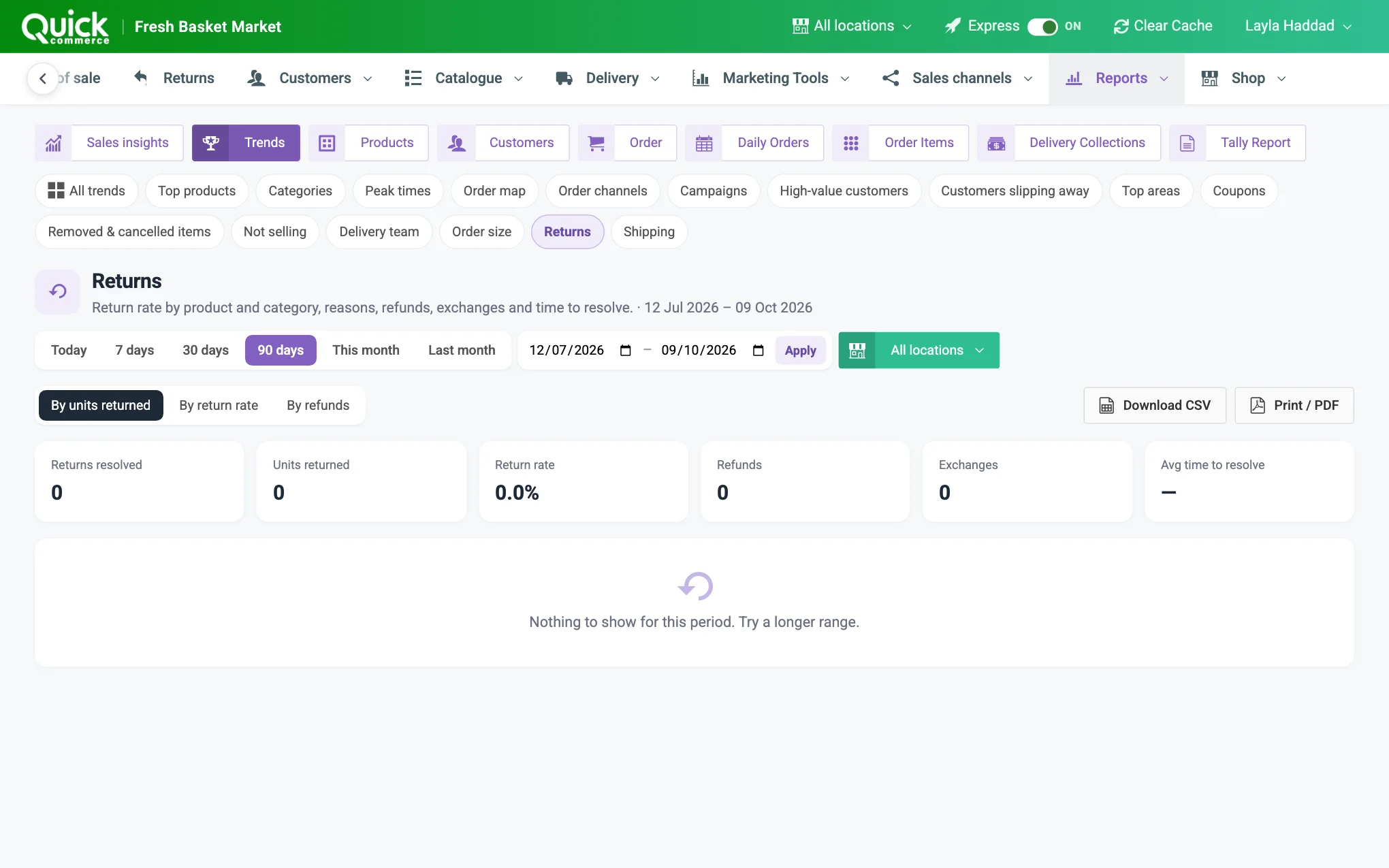
Task: Expand the Marketing Tools menu
Action: coord(771,78)
